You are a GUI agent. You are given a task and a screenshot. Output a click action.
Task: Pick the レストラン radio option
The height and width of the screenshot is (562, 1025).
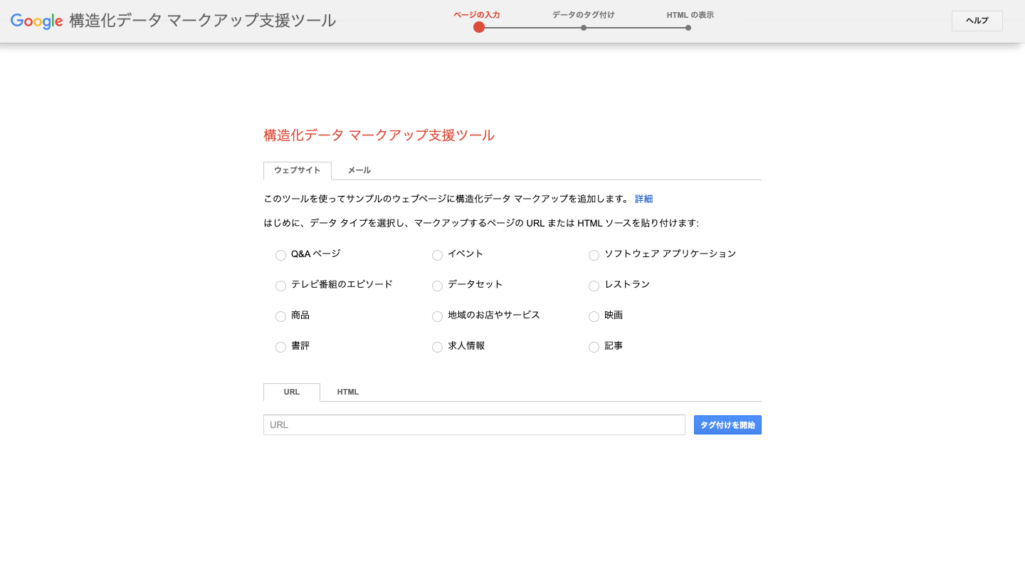594,286
